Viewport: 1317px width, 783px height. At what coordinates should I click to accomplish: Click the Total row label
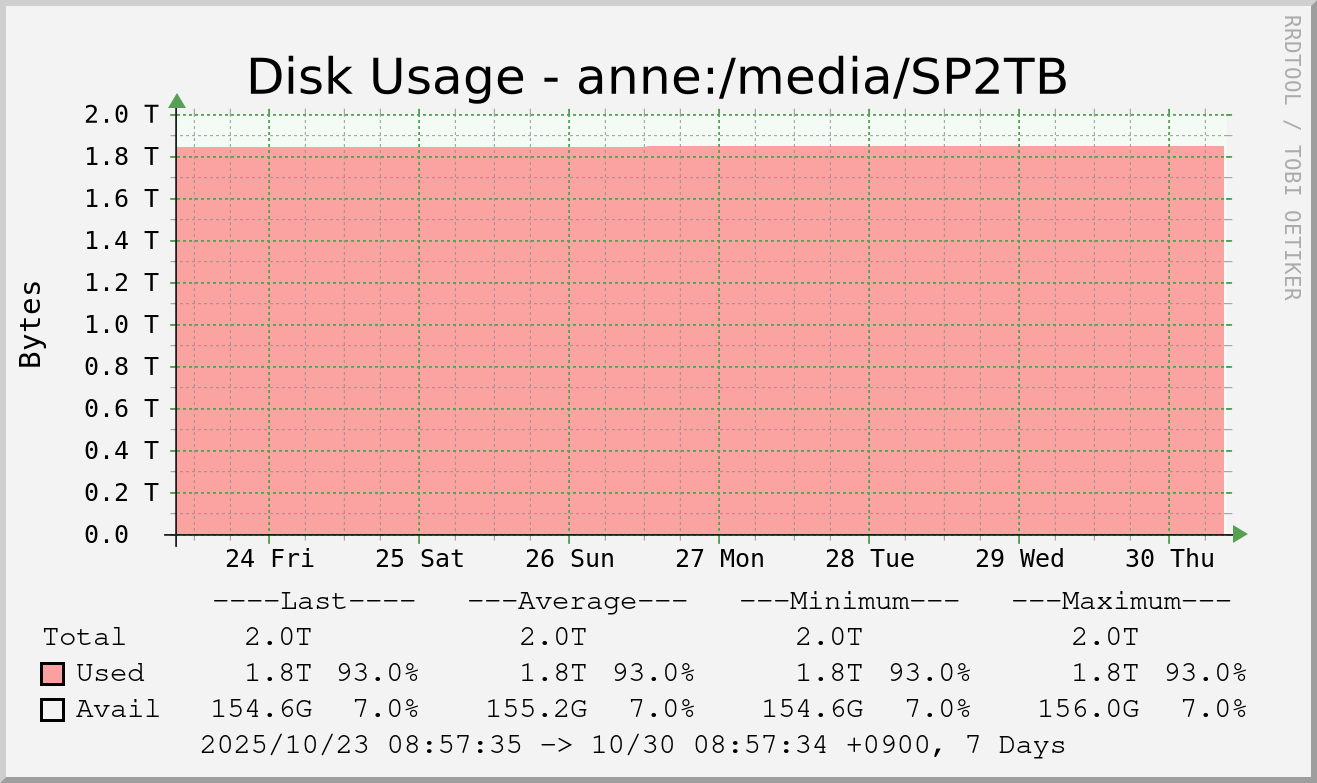(84, 637)
